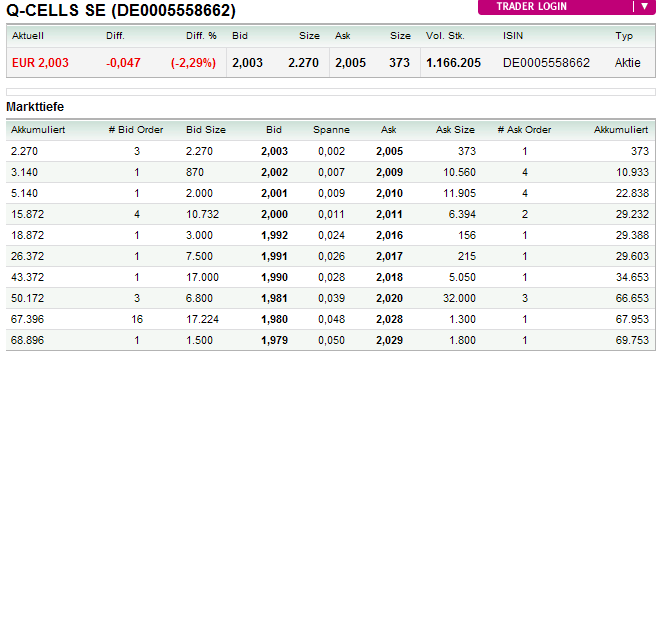Click the ask size 32.000

click(x=460, y=298)
